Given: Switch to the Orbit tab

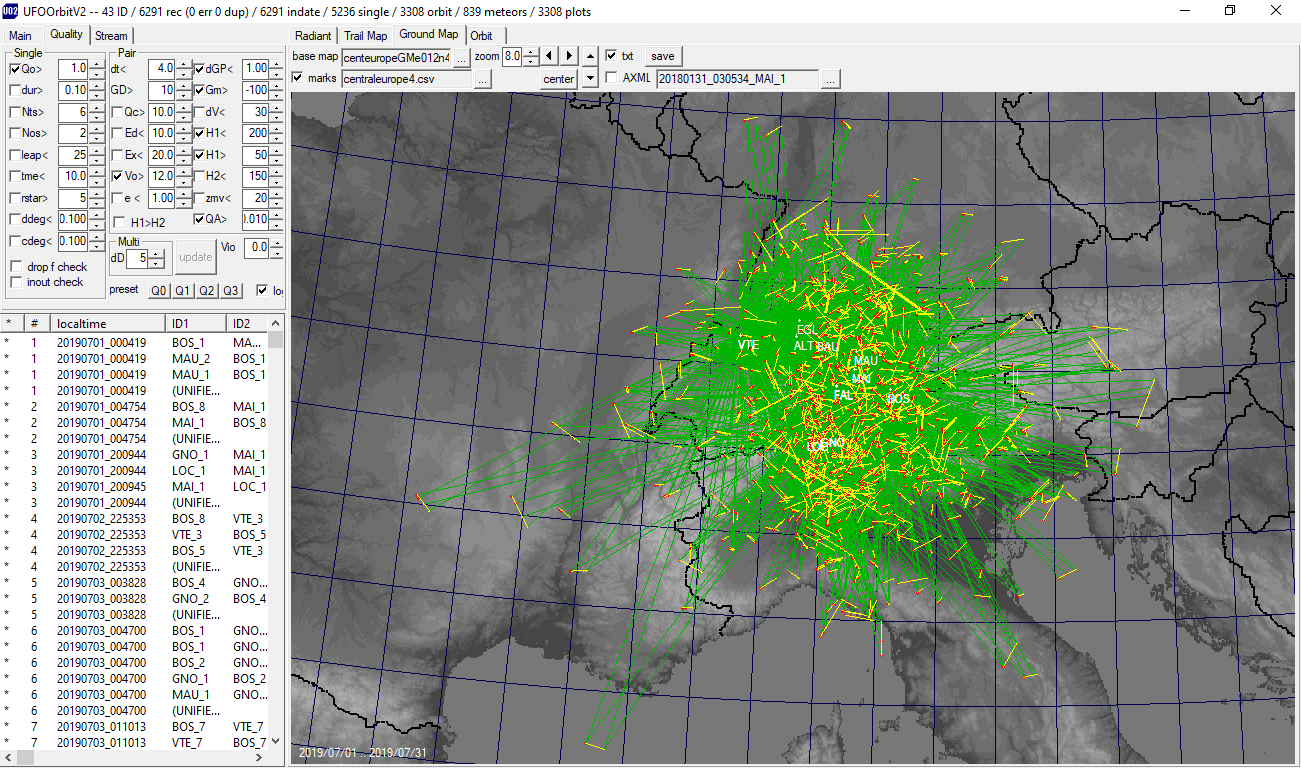Looking at the screenshot, I should coord(481,35).
